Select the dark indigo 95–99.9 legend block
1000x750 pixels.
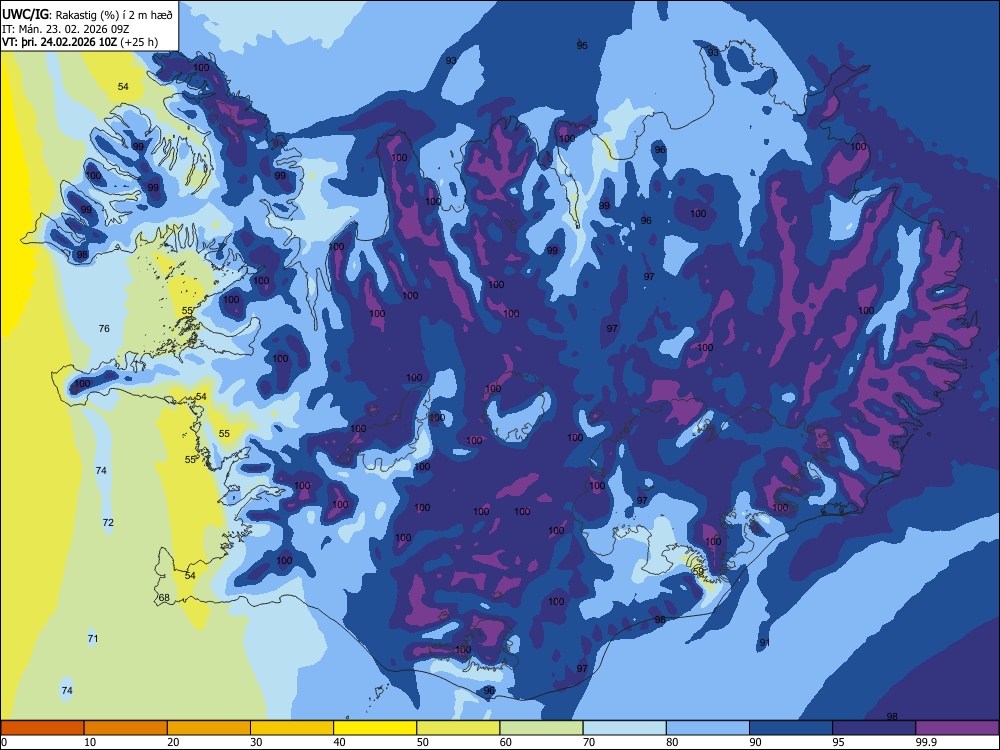(x=874, y=728)
